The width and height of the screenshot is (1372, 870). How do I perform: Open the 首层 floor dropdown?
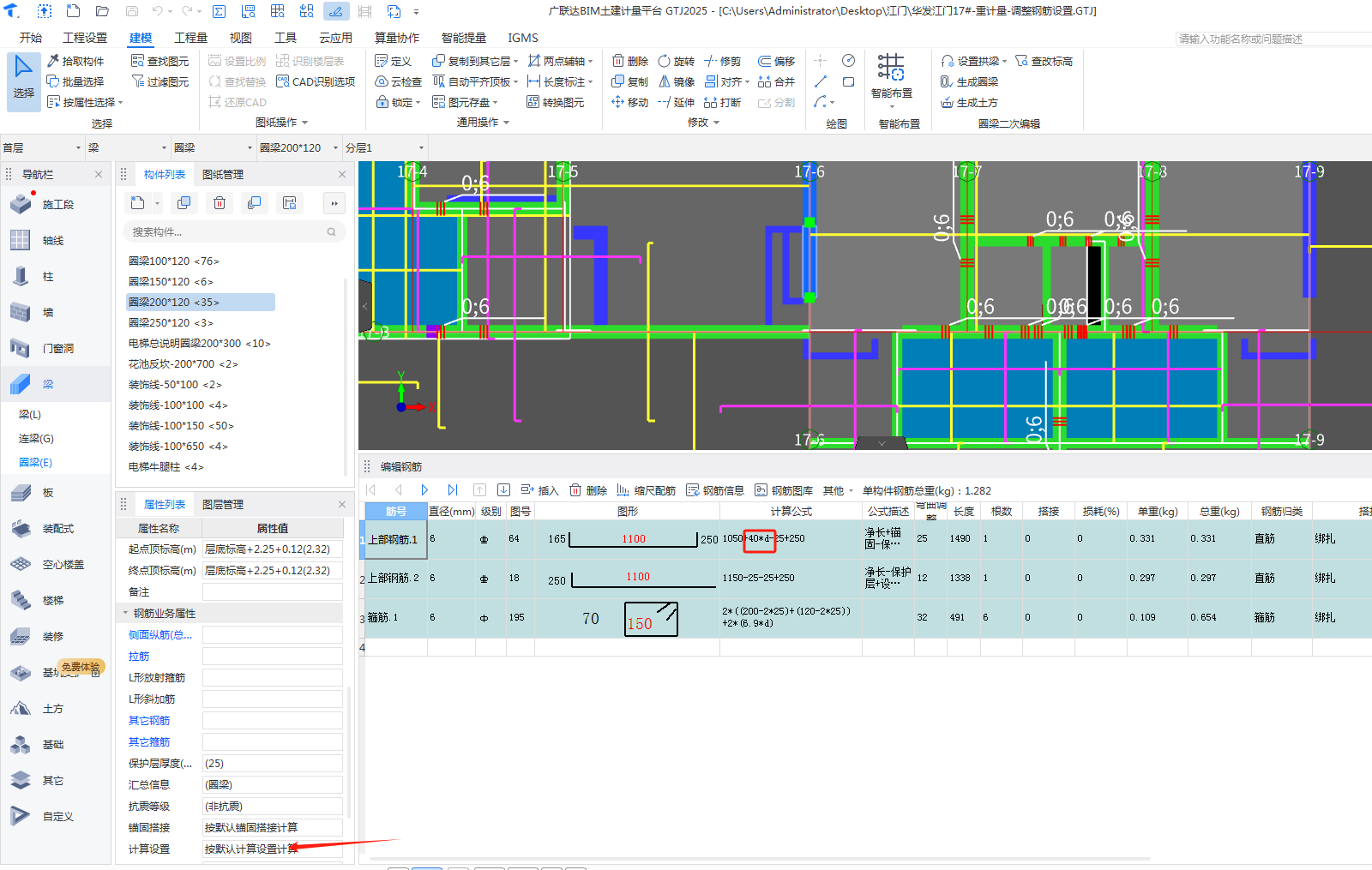click(41, 147)
